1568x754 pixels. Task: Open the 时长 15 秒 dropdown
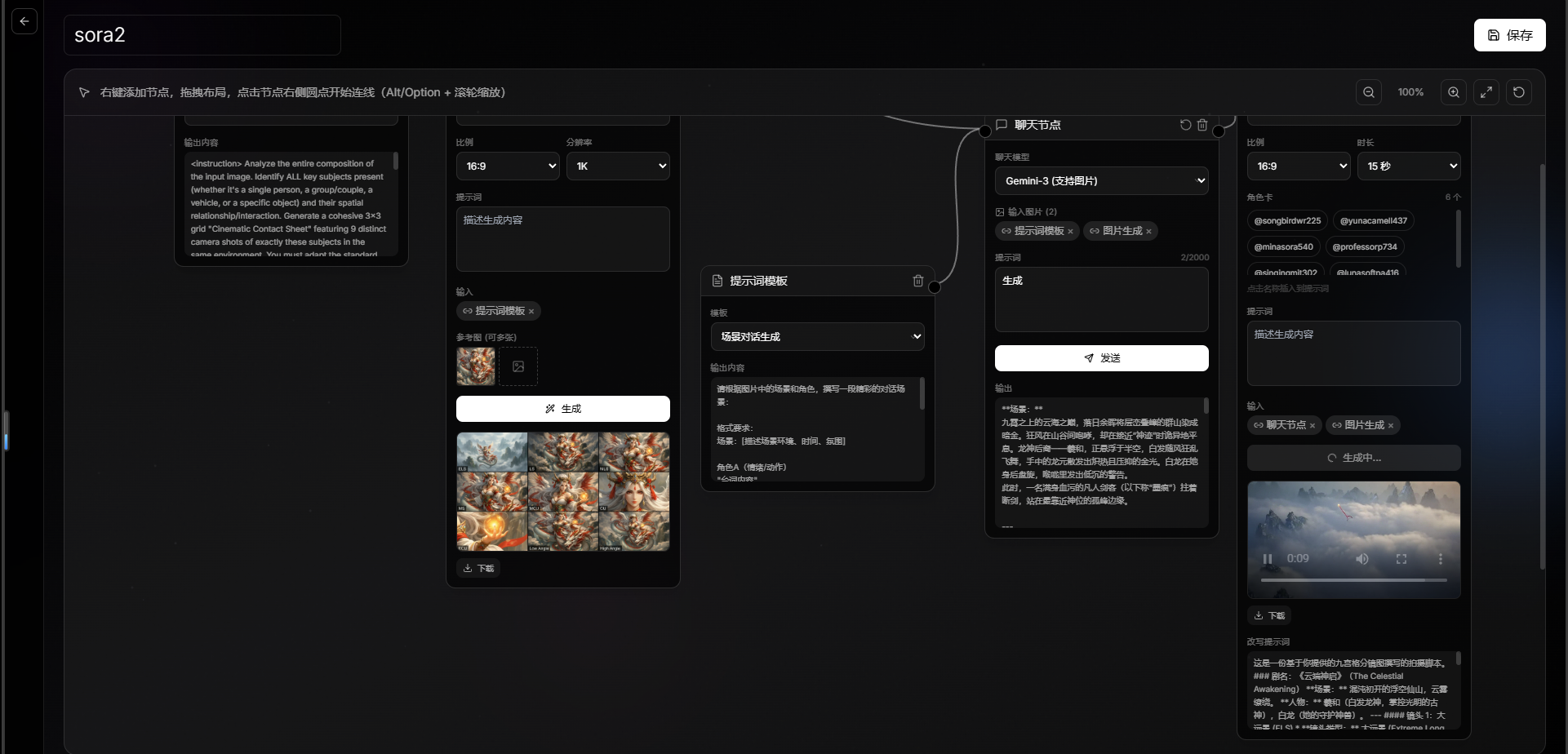click(1409, 166)
